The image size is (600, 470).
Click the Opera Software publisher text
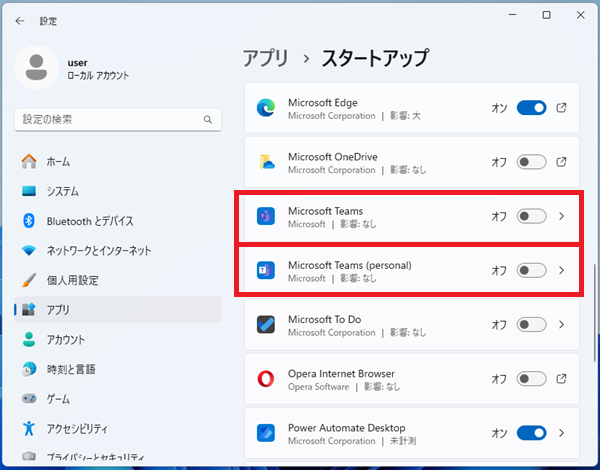pos(318,387)
